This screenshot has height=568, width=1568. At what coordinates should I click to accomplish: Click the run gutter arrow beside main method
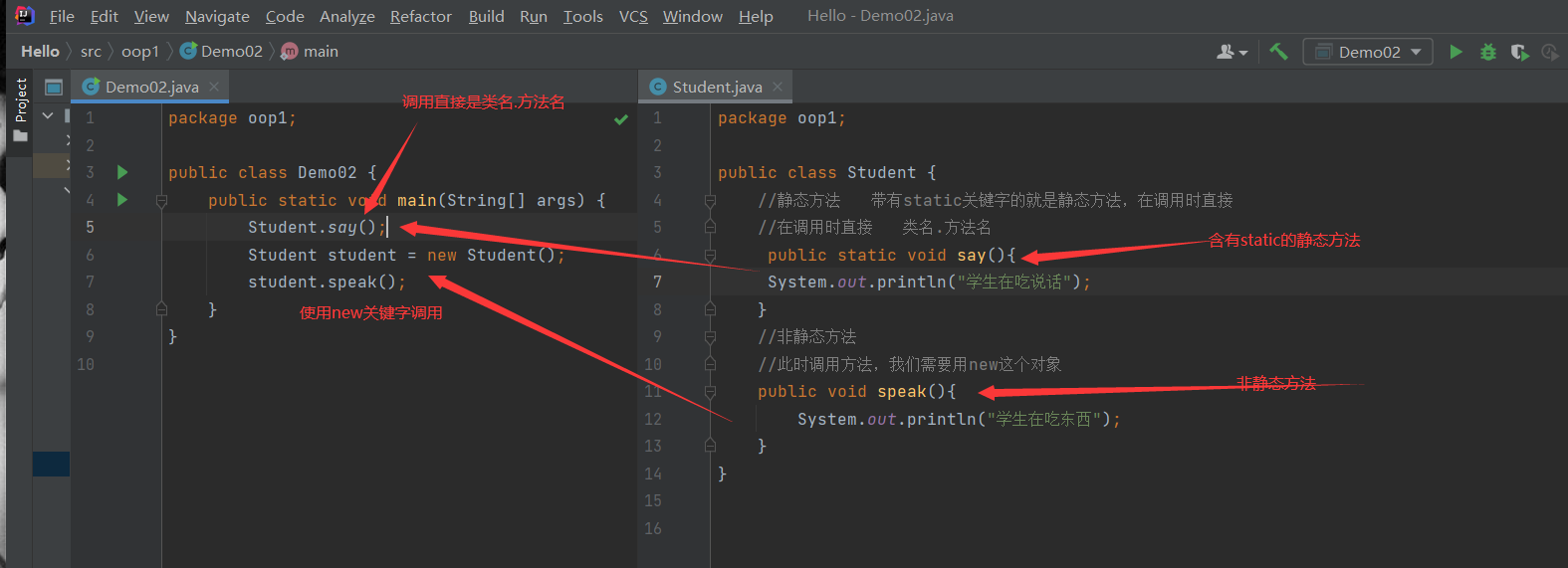(x=122, y=200)
